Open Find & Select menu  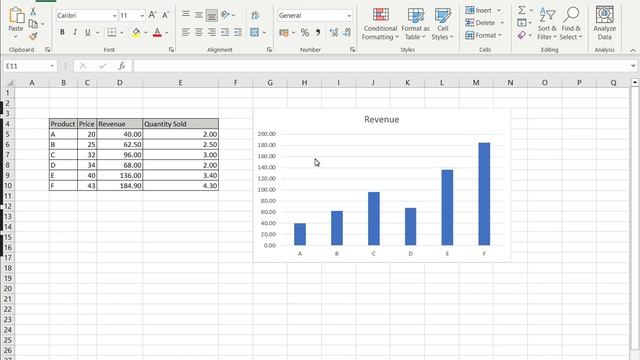pyautogui.click(x=571, y=24)
